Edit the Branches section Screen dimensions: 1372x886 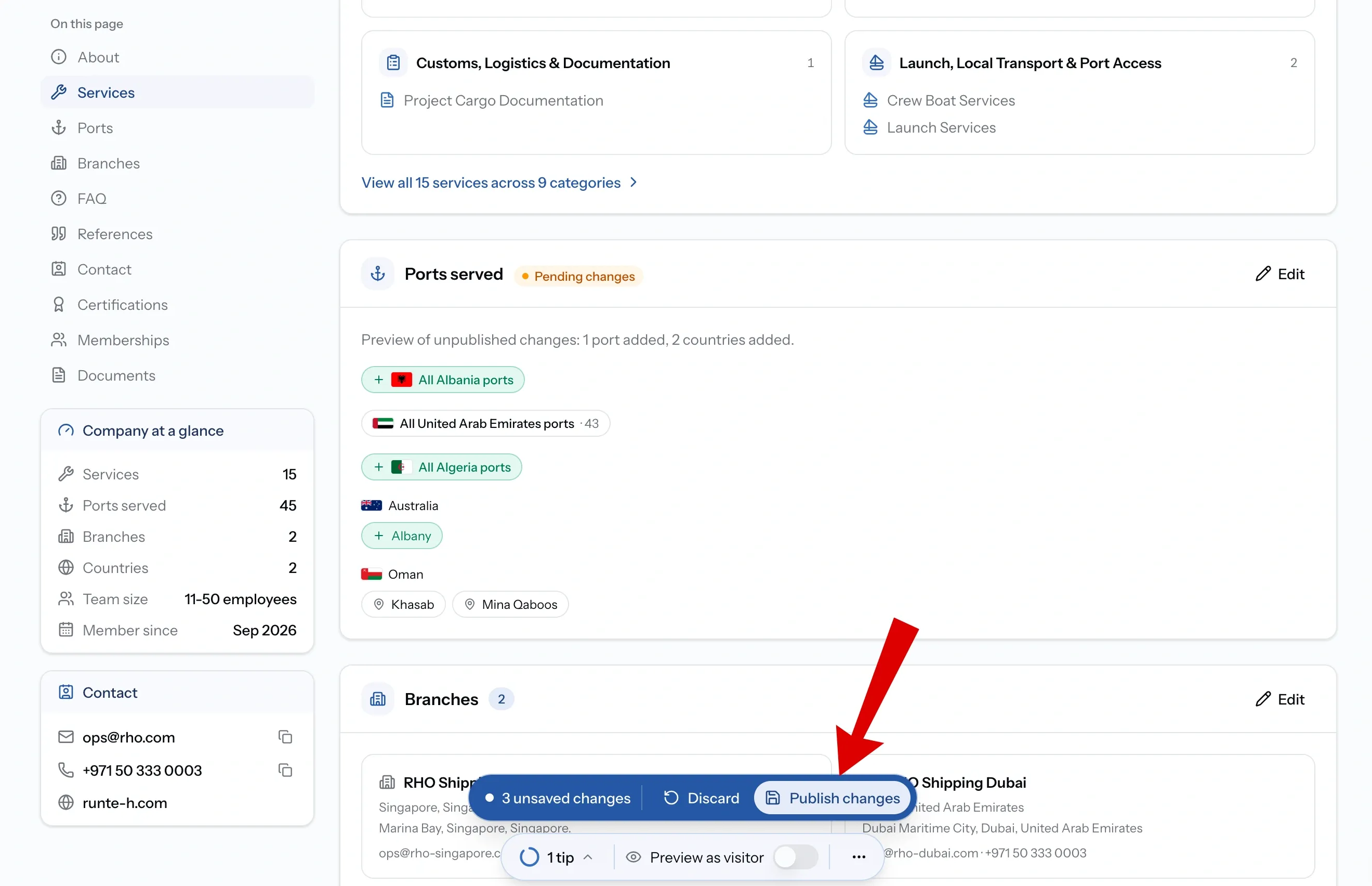(x=1280, y=699)
